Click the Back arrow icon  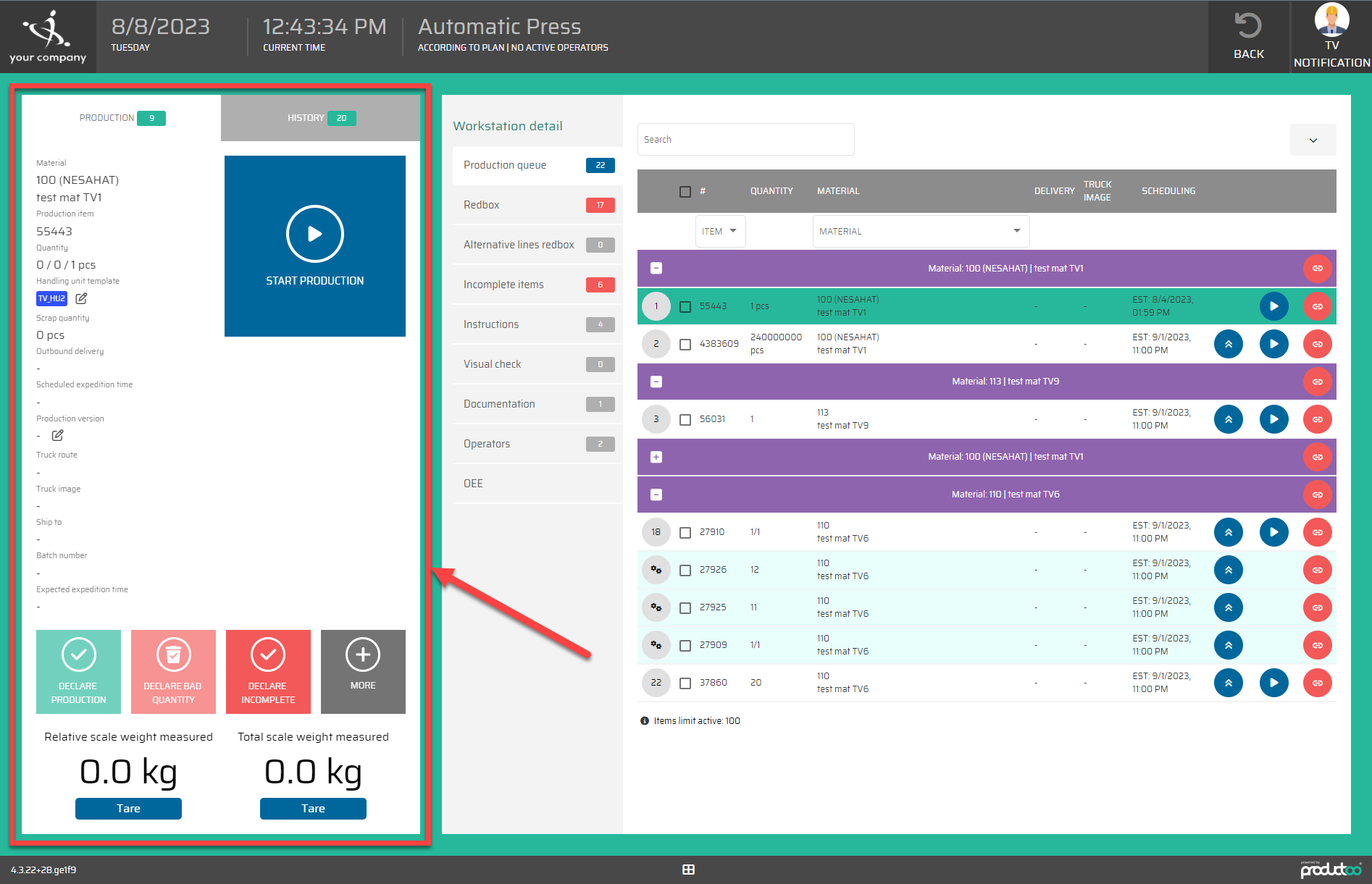click(1248, 27)
